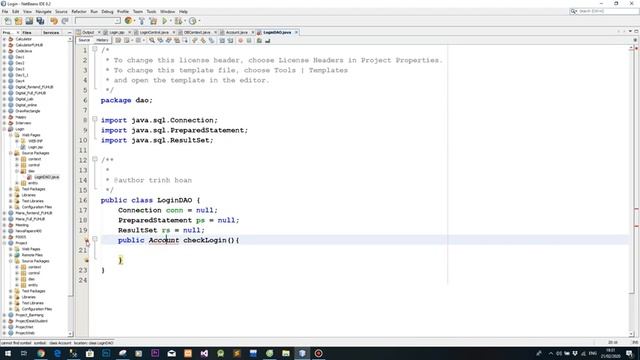Select LoginDAO.java in the project tree

pyautogui.click(x=47, y=177)
